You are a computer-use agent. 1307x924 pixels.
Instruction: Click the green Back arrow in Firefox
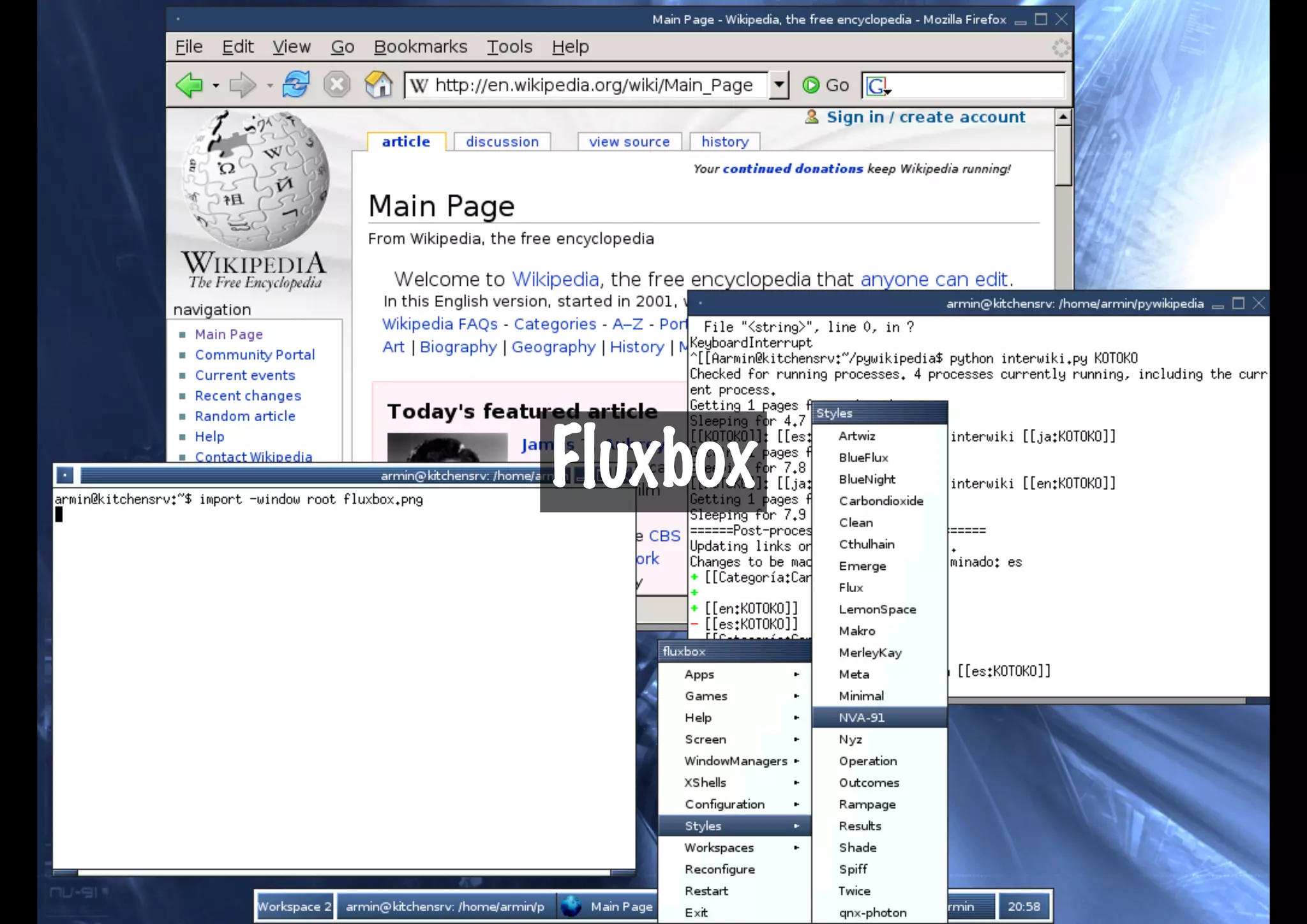(x=189, y=85)
